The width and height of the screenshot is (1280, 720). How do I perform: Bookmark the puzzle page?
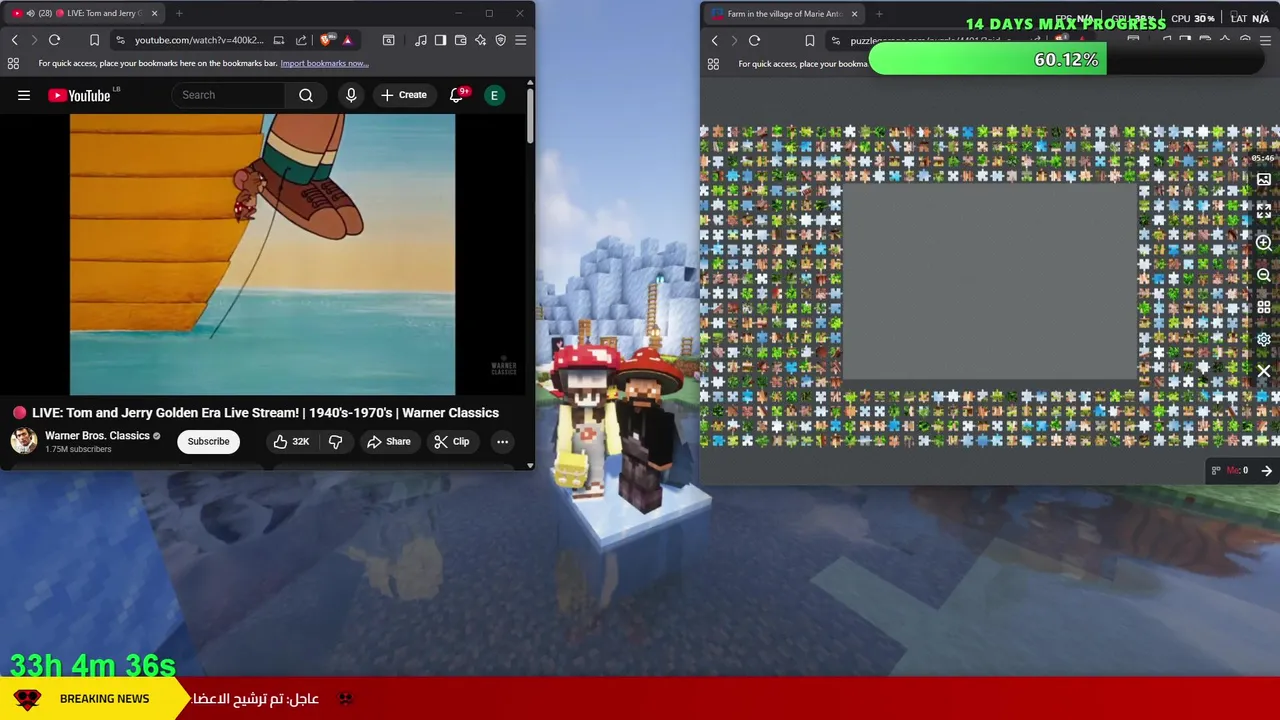click(810, 41)
